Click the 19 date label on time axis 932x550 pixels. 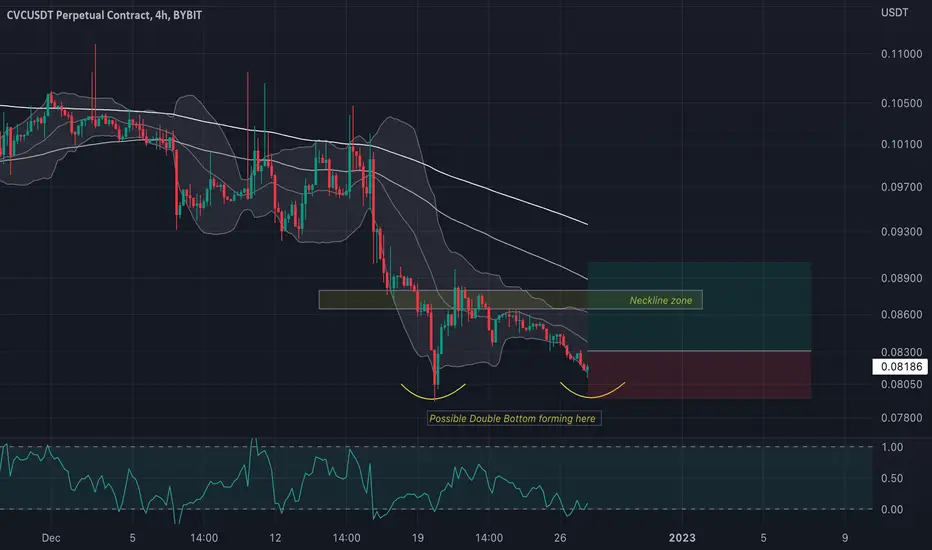click(417, 538)
